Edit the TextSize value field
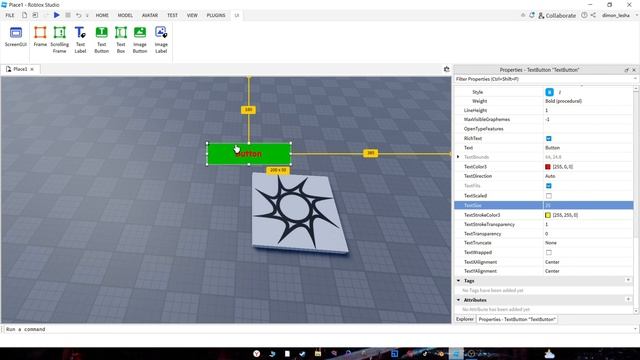Screen dimensions: 640x360 (x=588, y=205)
